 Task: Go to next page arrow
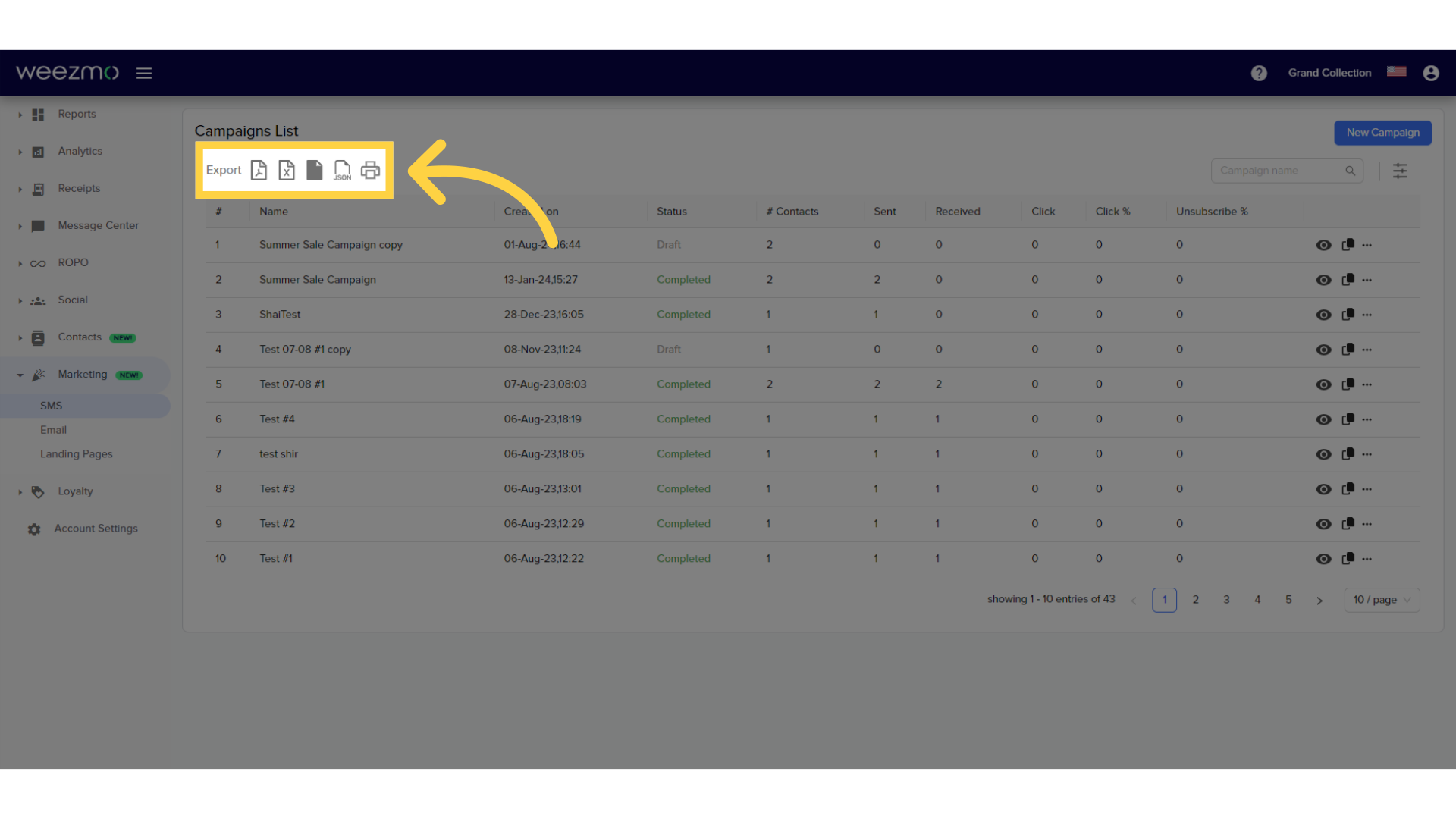(x=1319, y=601)
